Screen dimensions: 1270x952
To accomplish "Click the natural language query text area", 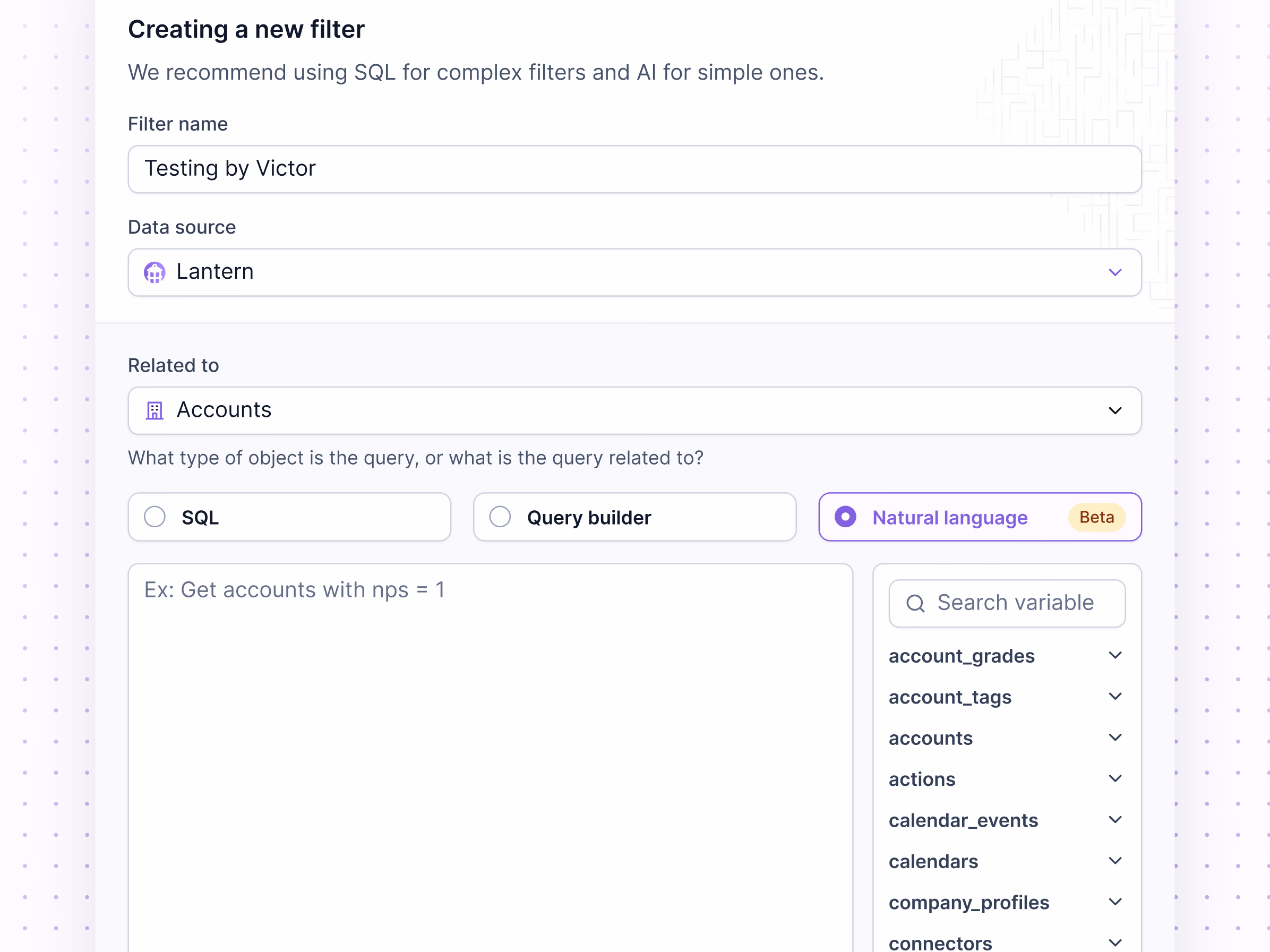I will [x=490, y=758].
